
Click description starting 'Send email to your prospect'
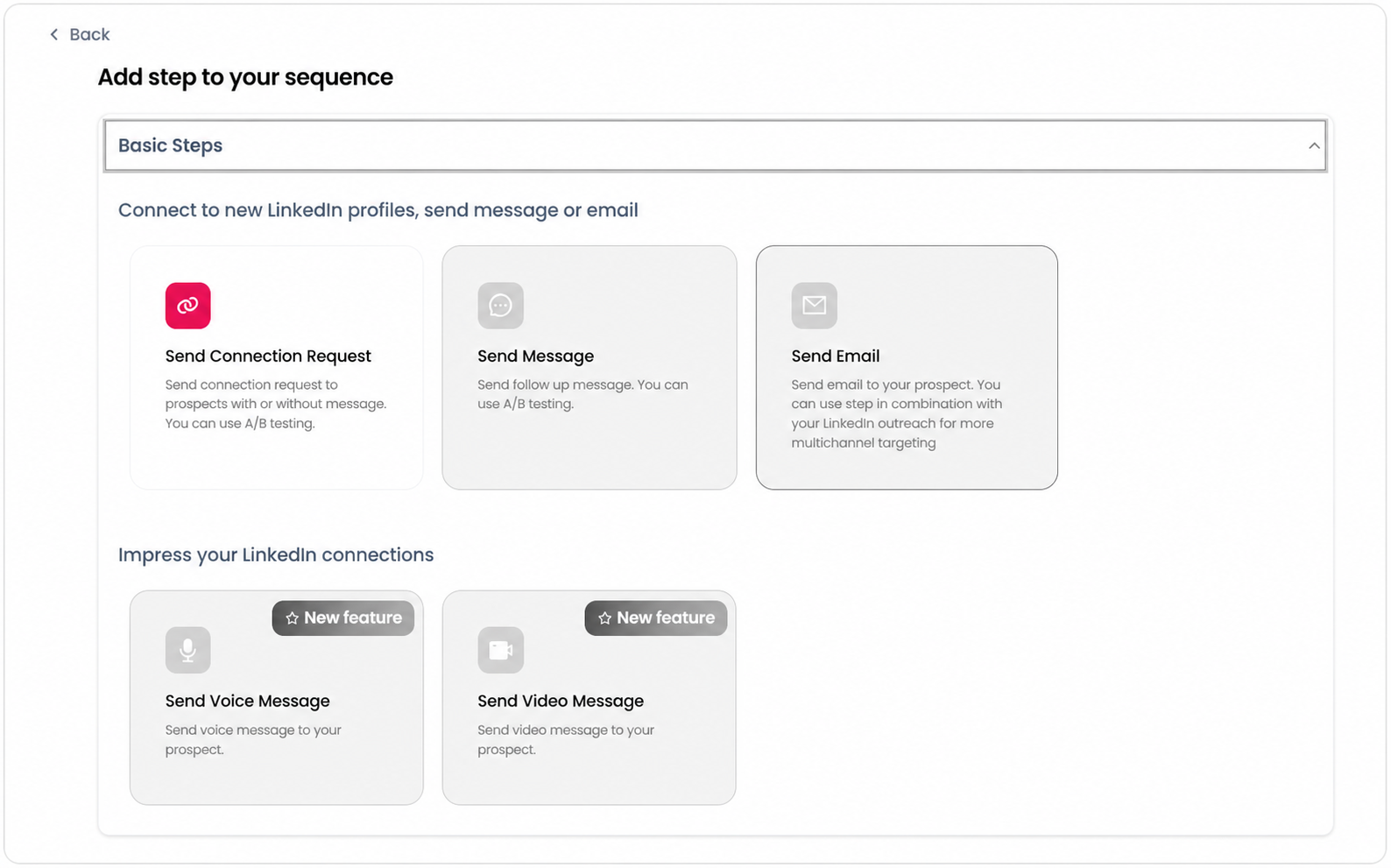(896, 413)
